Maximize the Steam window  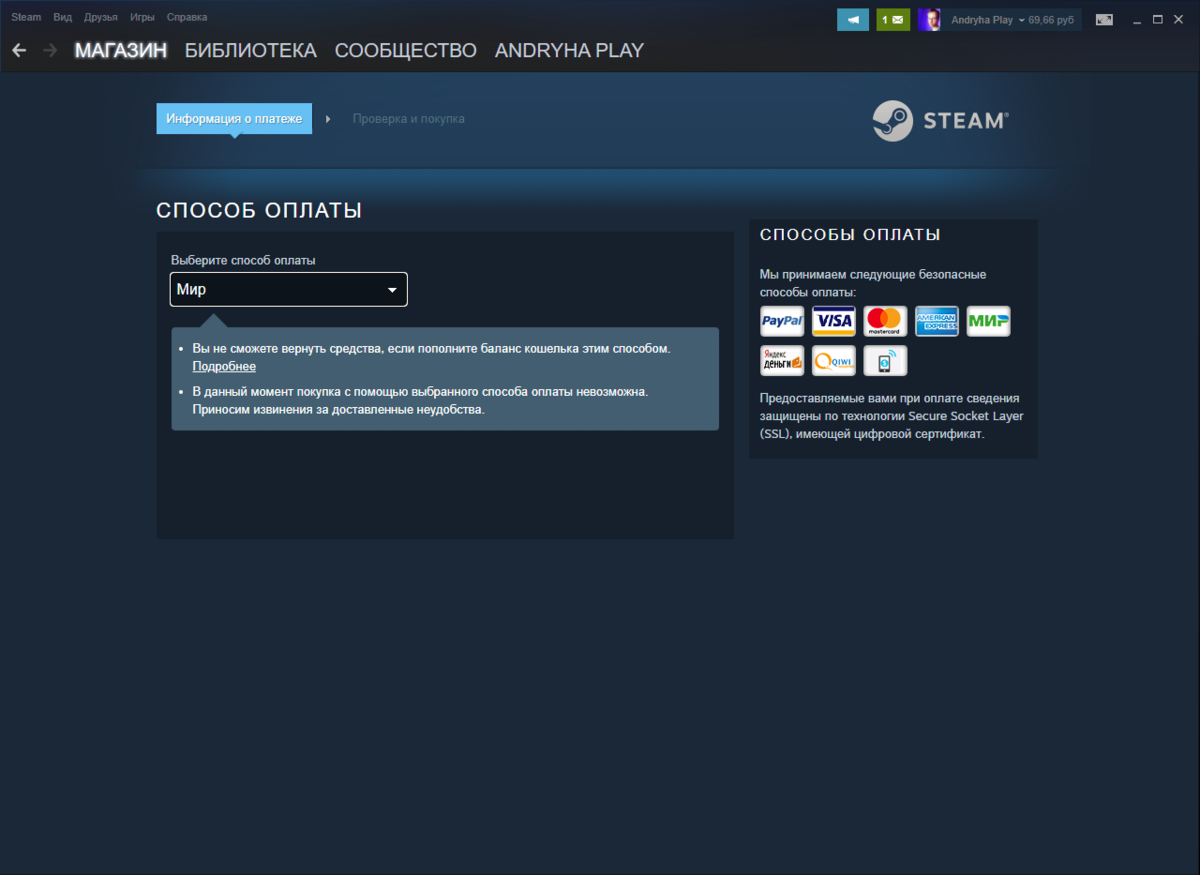click(1157, 19)
